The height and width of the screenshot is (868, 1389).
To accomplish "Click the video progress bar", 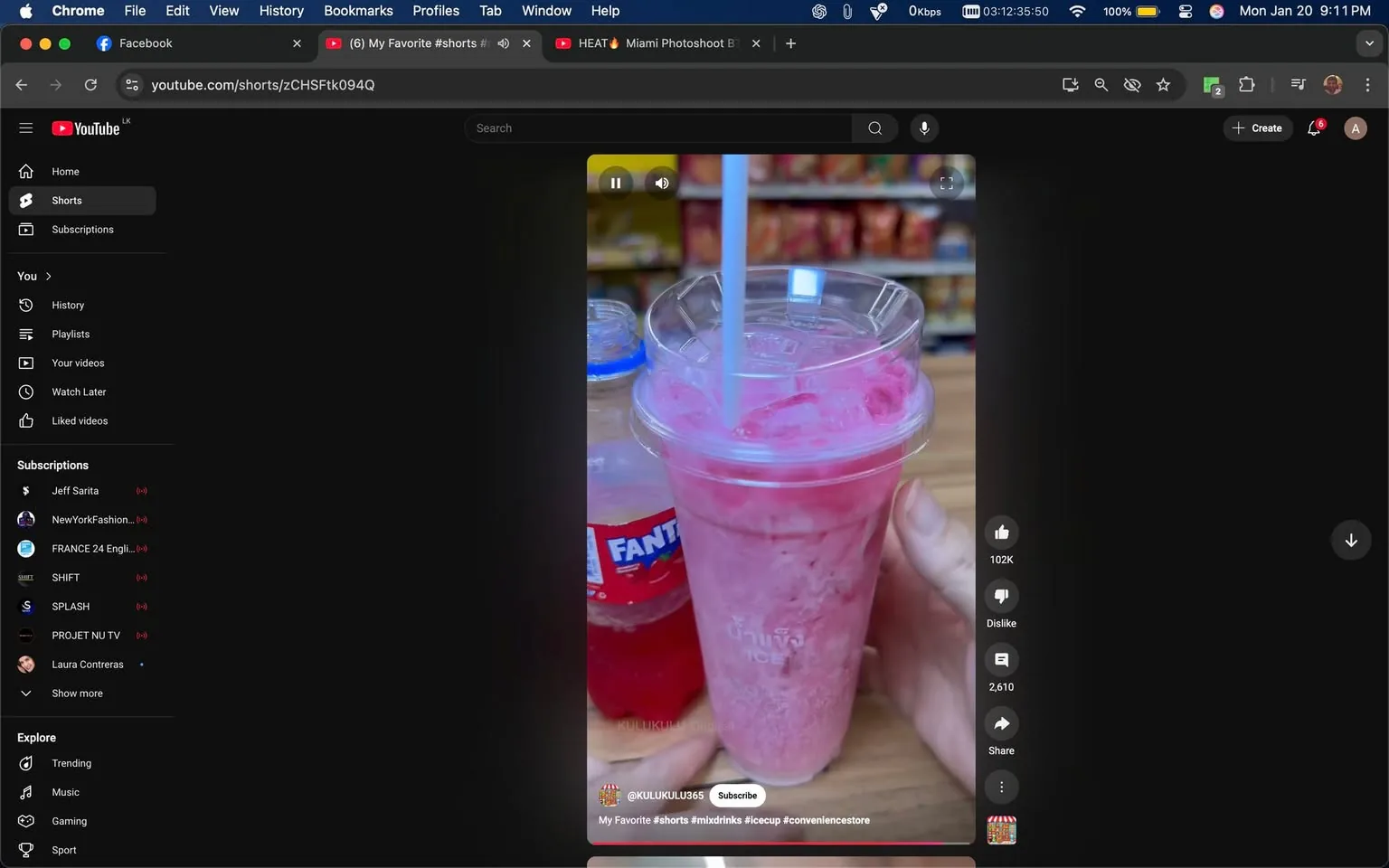I will [780, 842].
